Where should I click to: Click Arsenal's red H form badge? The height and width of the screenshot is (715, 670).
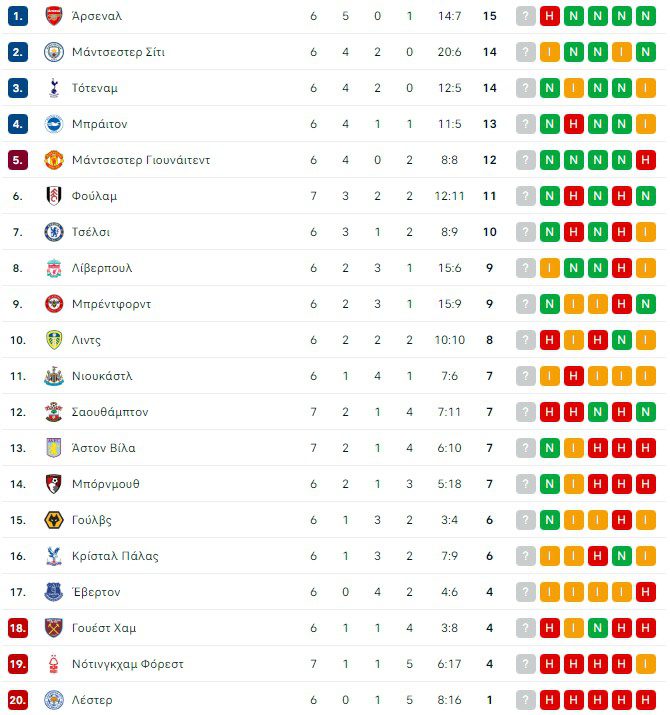550,16
